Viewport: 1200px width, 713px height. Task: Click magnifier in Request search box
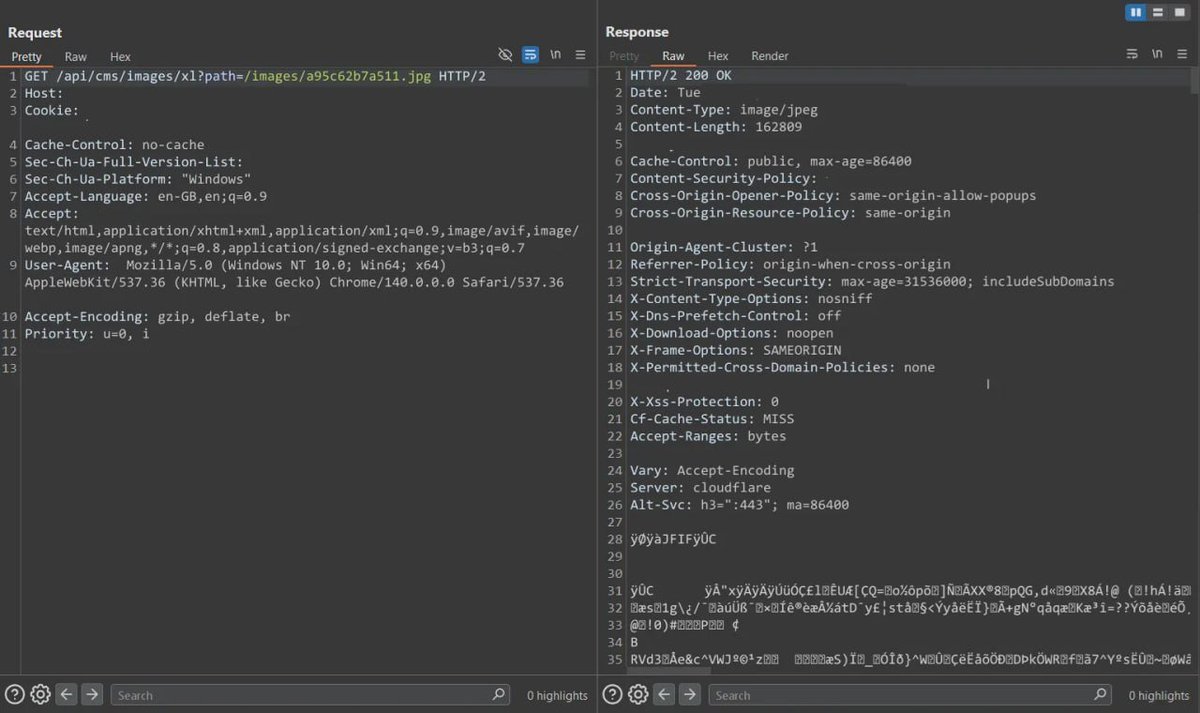(499, 694)
